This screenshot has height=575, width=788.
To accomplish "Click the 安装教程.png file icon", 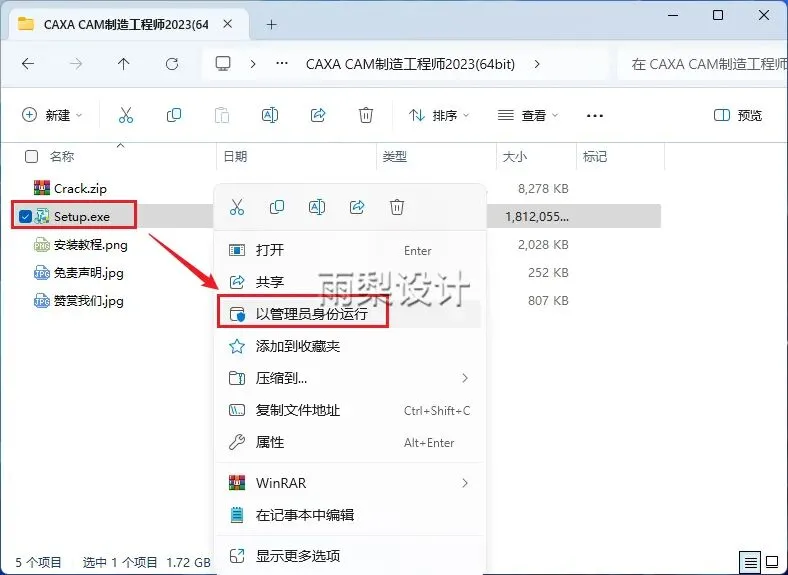I will 42,245.
